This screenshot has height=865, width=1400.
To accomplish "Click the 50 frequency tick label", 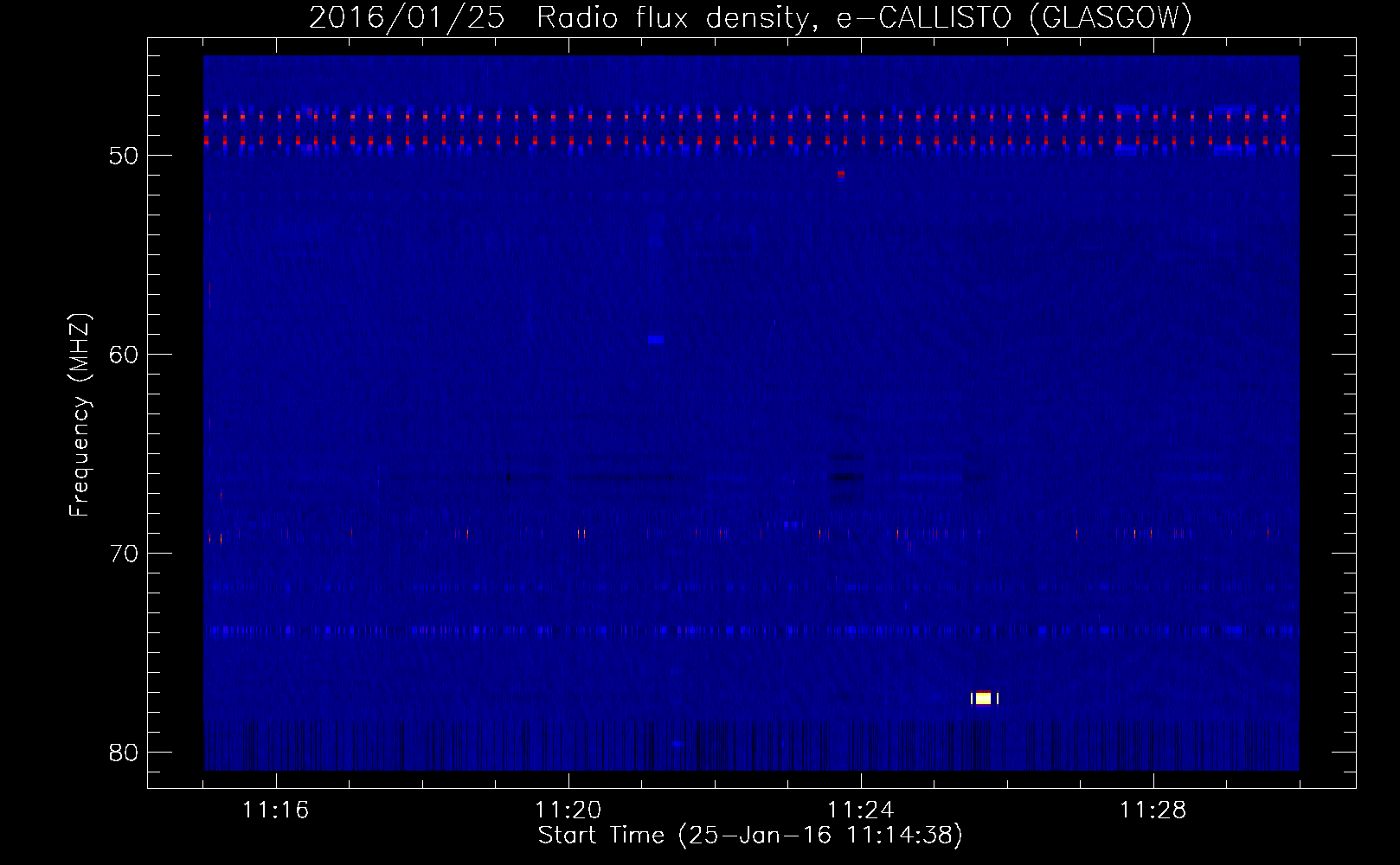I will pos(124,156).
